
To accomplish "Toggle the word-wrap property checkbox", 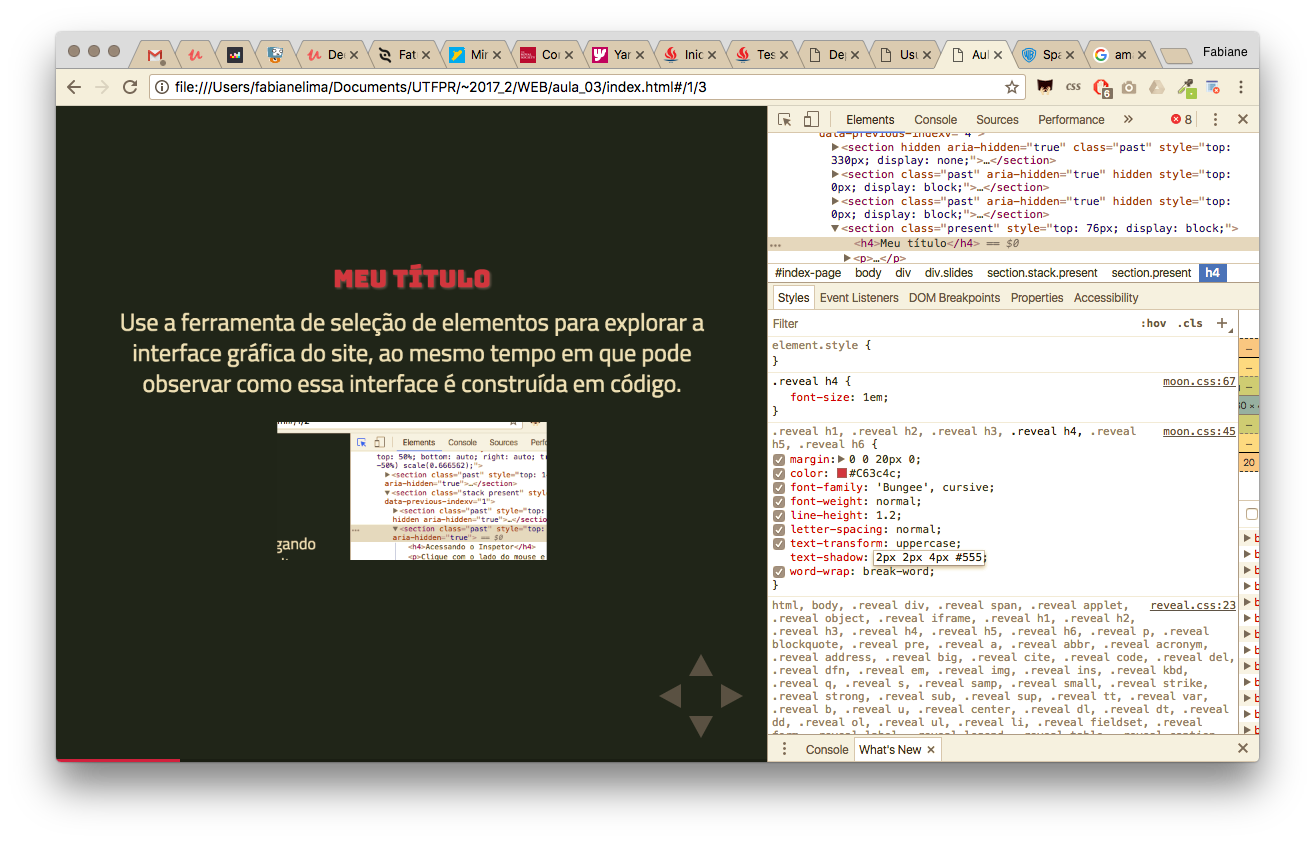I will [779, 572].
